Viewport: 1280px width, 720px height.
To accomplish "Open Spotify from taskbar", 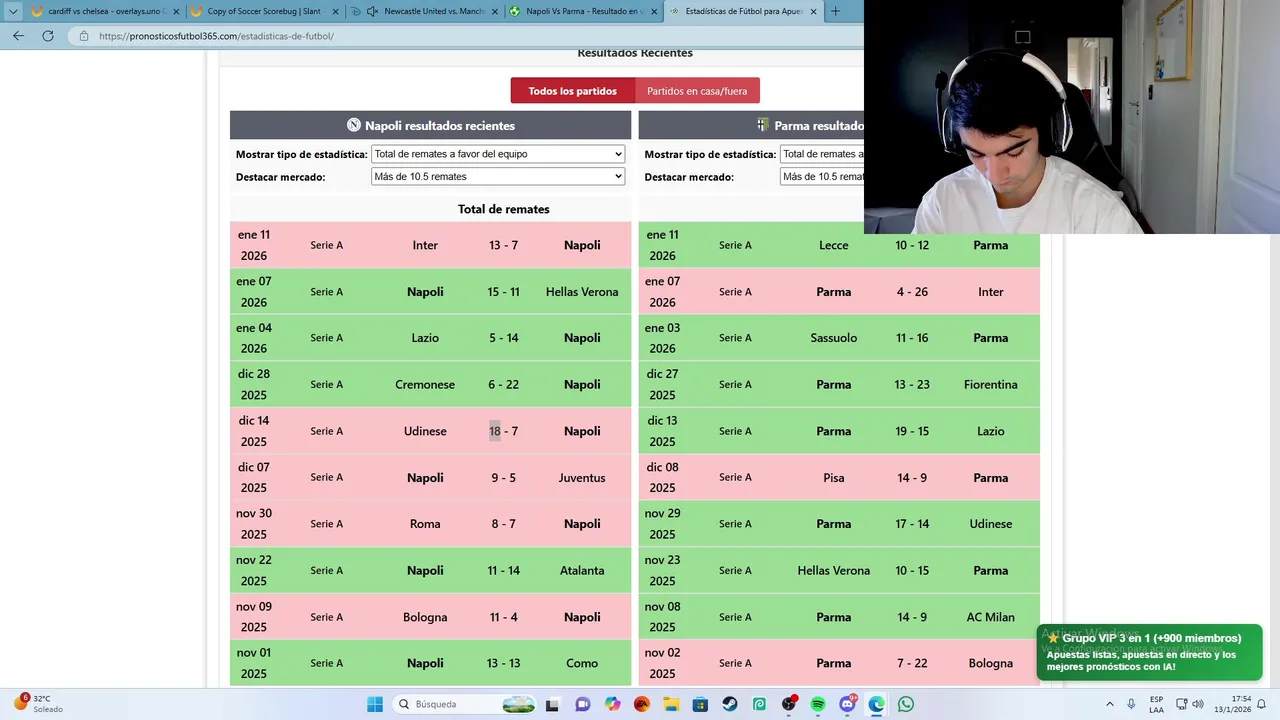I will click(818, 704).
